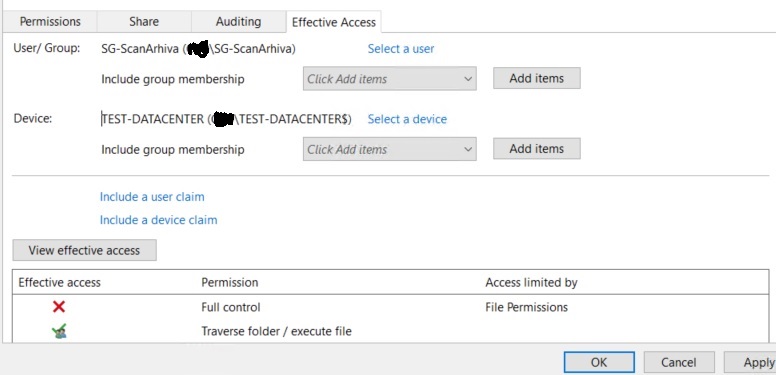Click the green check allowed icon
This screenshot has height=375, width=776.
click(59, 331)
